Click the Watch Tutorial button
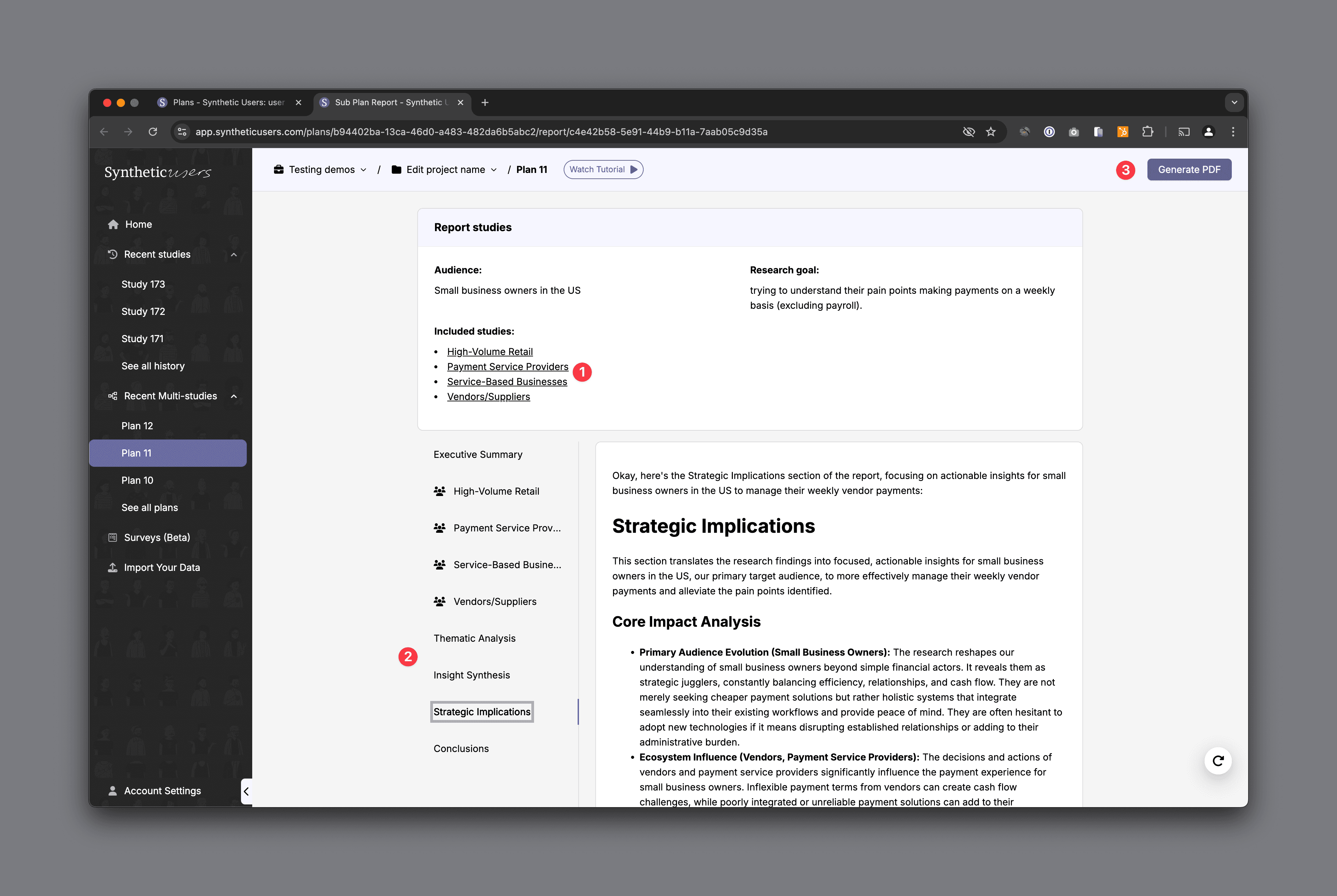Image resolution: width=1337 pixels, height=896 pixels. click(x=603, y=170)
